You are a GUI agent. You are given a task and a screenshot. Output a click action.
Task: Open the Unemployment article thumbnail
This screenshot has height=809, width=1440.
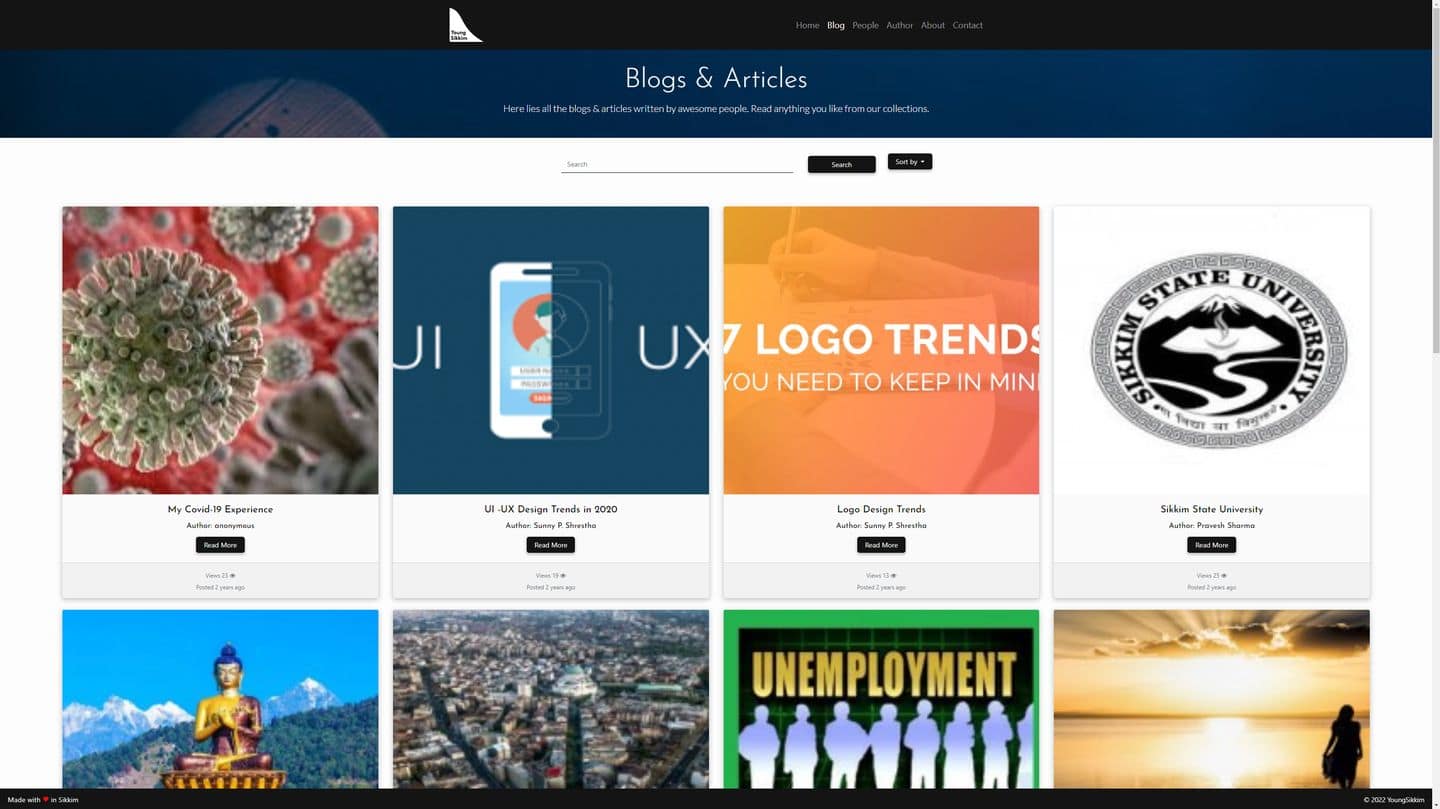click(x=881, y=699)
